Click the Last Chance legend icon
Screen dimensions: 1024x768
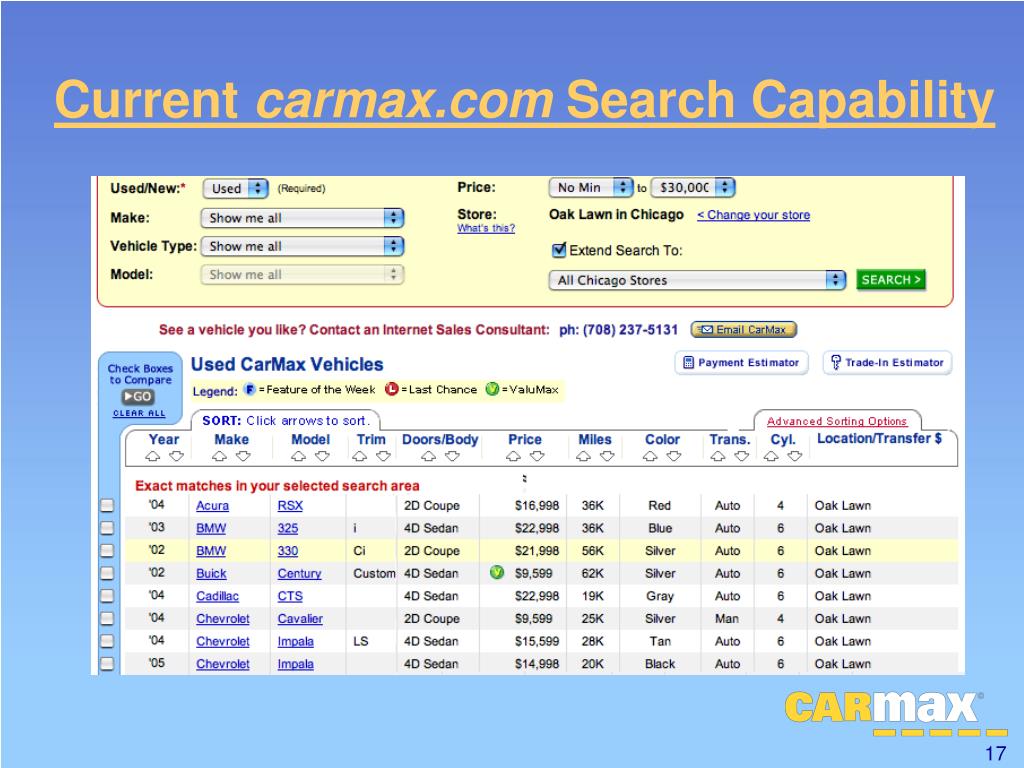pos(391,389)
